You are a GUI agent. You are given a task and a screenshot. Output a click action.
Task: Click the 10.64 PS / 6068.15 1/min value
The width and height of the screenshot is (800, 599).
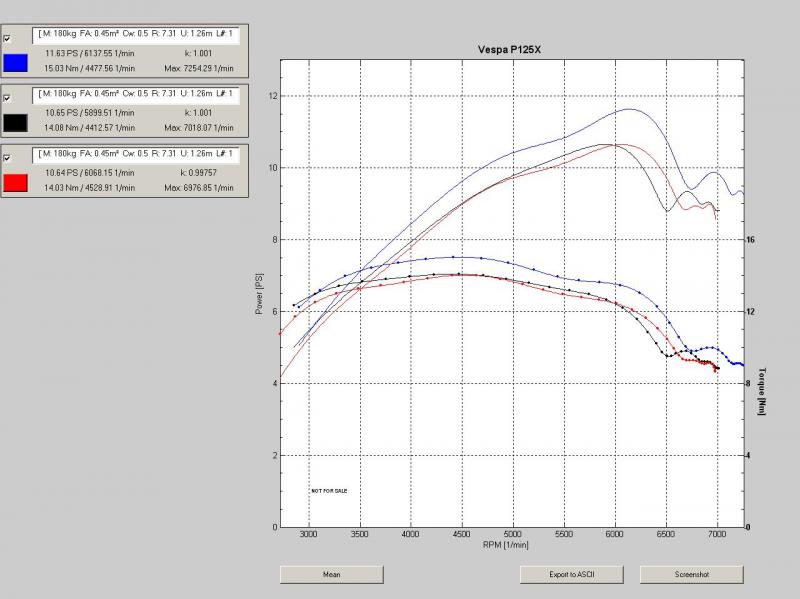[89, 173]
